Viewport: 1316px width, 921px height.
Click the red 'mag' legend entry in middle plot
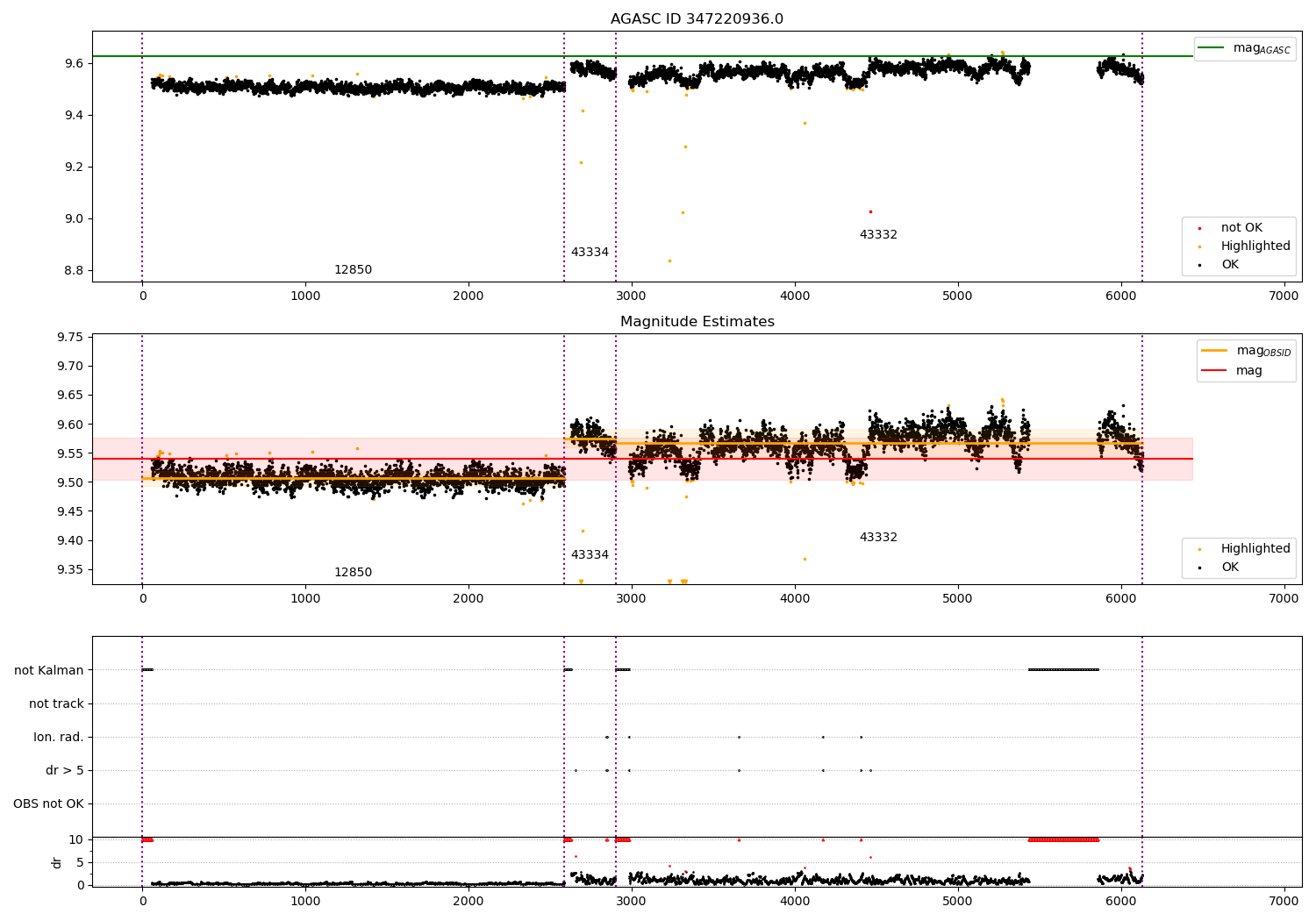click(x=1232, y=371)
